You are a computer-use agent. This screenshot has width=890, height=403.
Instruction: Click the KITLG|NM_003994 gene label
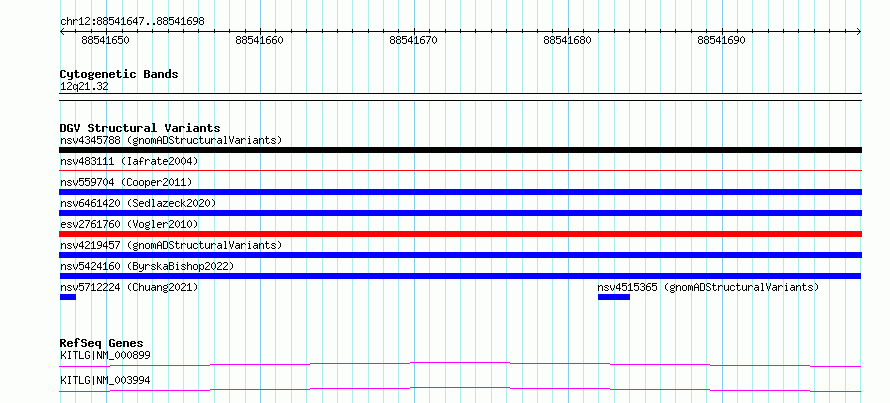[105, 380]
